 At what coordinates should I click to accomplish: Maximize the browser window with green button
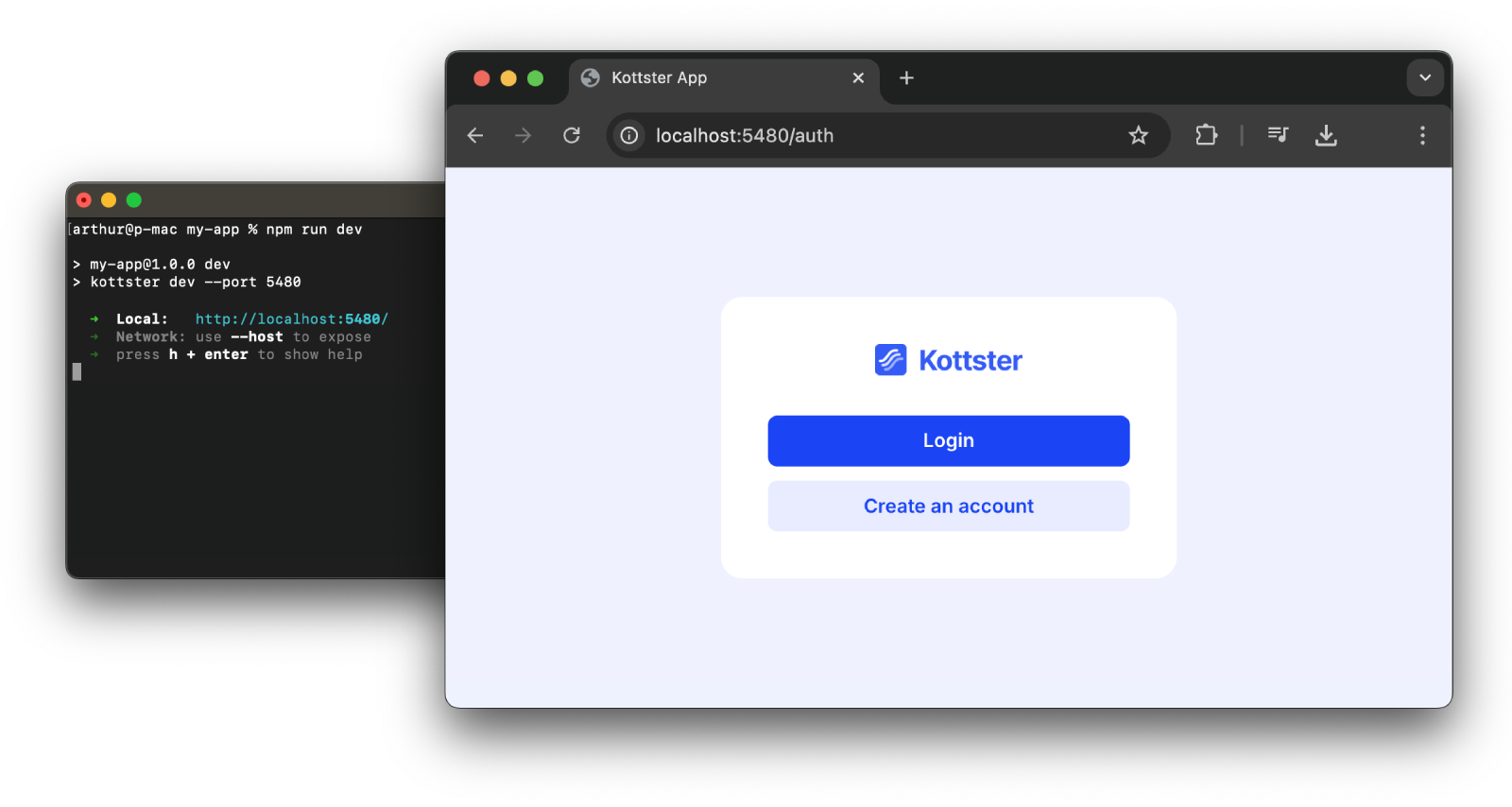pyautogui.click(x=535, y=78)
